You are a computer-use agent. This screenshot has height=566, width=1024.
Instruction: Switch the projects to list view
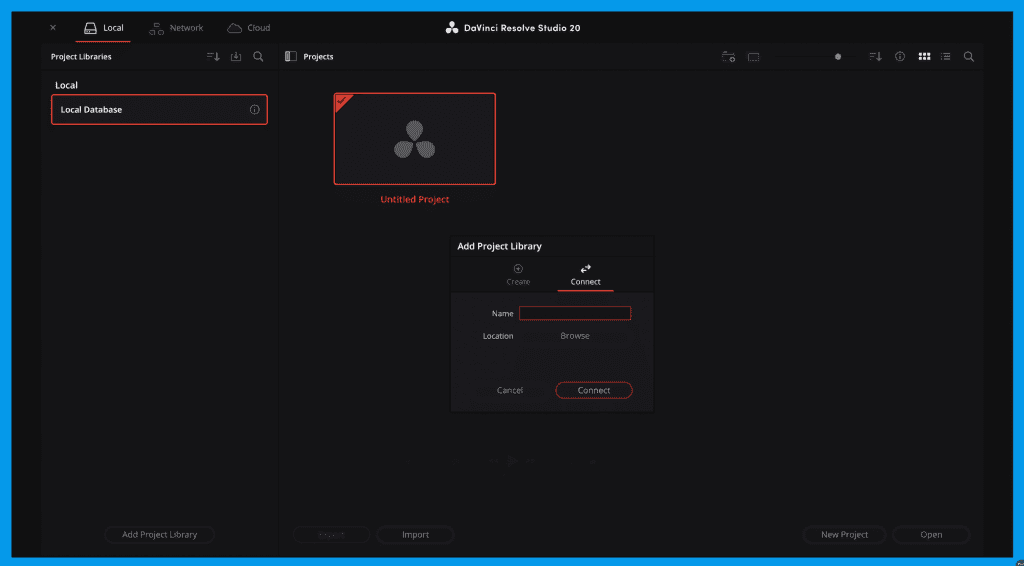pos(945,57)
